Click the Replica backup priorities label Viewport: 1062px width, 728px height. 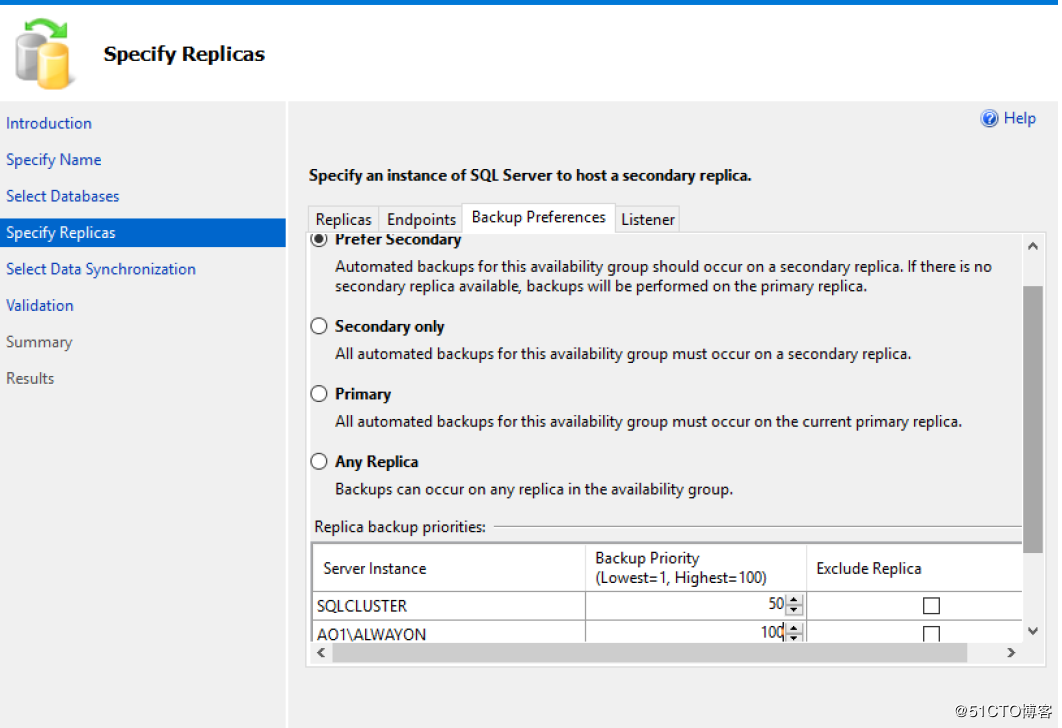click(x=400, y=527)
